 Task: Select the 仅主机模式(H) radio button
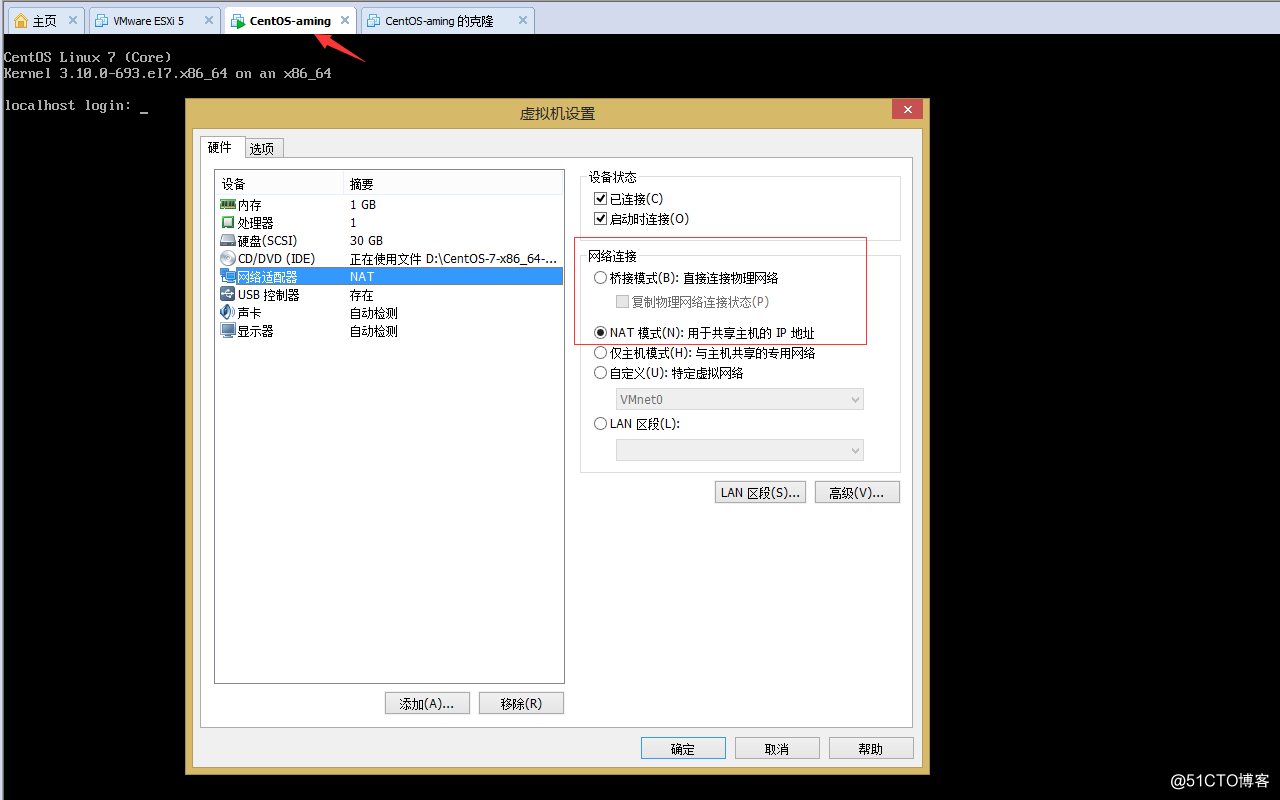(x=600, y=353)
